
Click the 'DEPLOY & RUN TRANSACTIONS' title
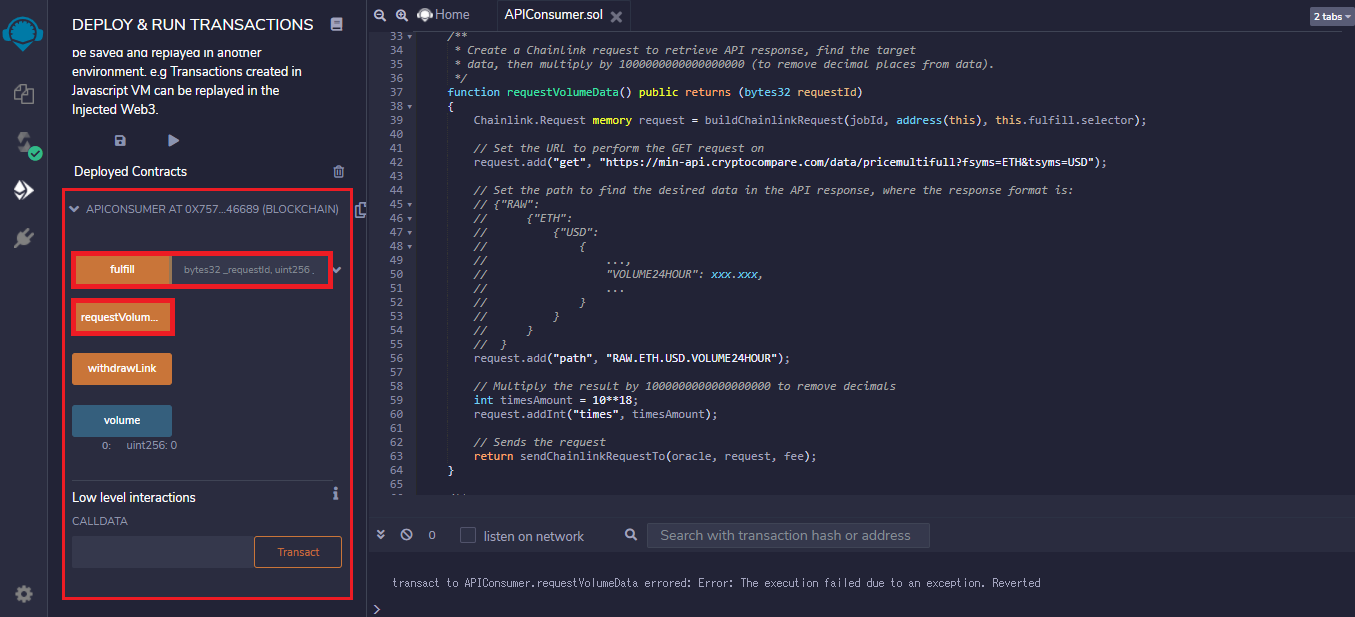(x=193, y=24)
